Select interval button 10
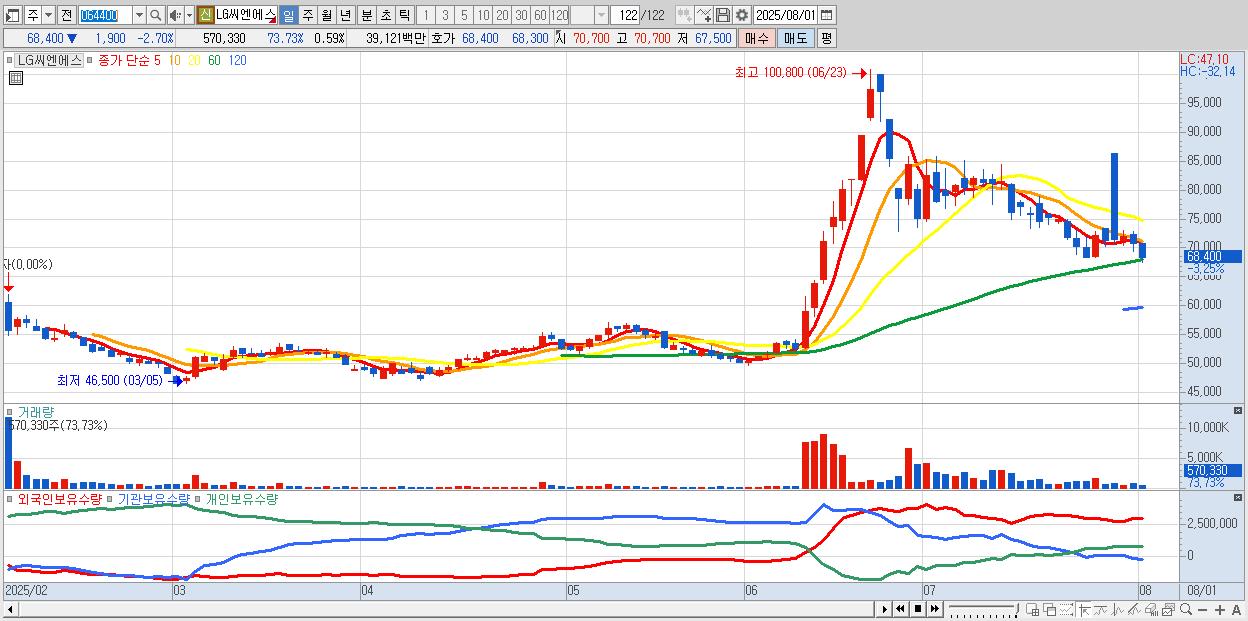 coord(483,15)
